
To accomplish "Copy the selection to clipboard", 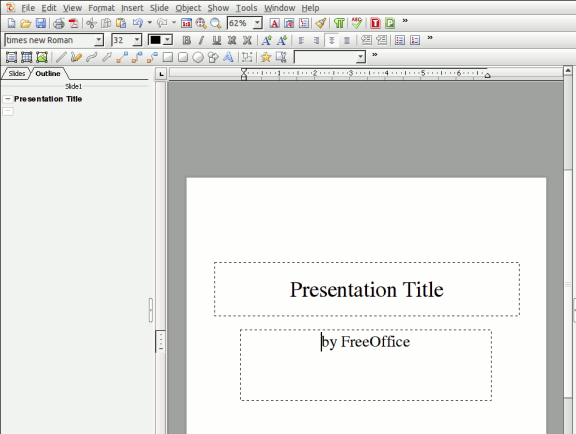I will coord(106,23).
